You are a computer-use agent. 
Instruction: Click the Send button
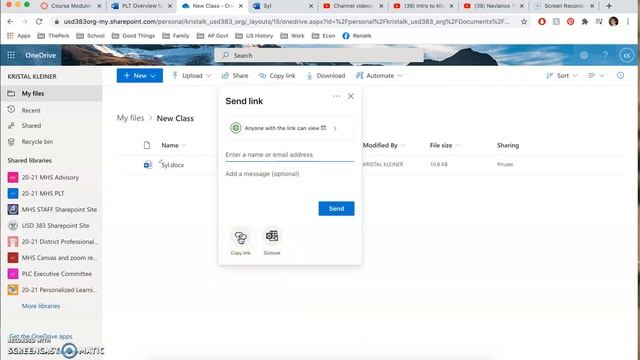click(x=336, y=209)
